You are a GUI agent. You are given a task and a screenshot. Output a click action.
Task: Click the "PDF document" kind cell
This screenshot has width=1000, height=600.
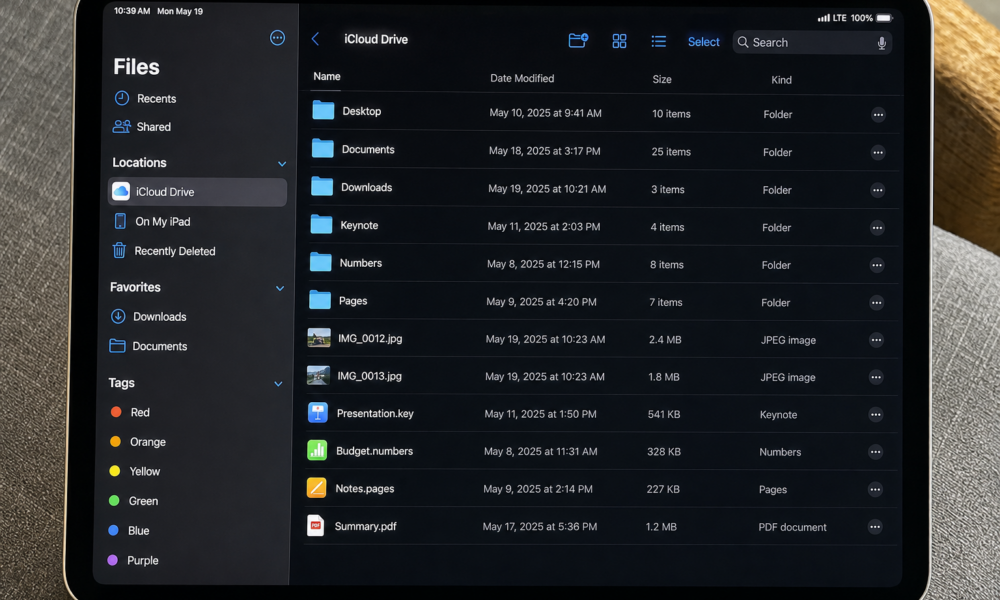point(792,527)
